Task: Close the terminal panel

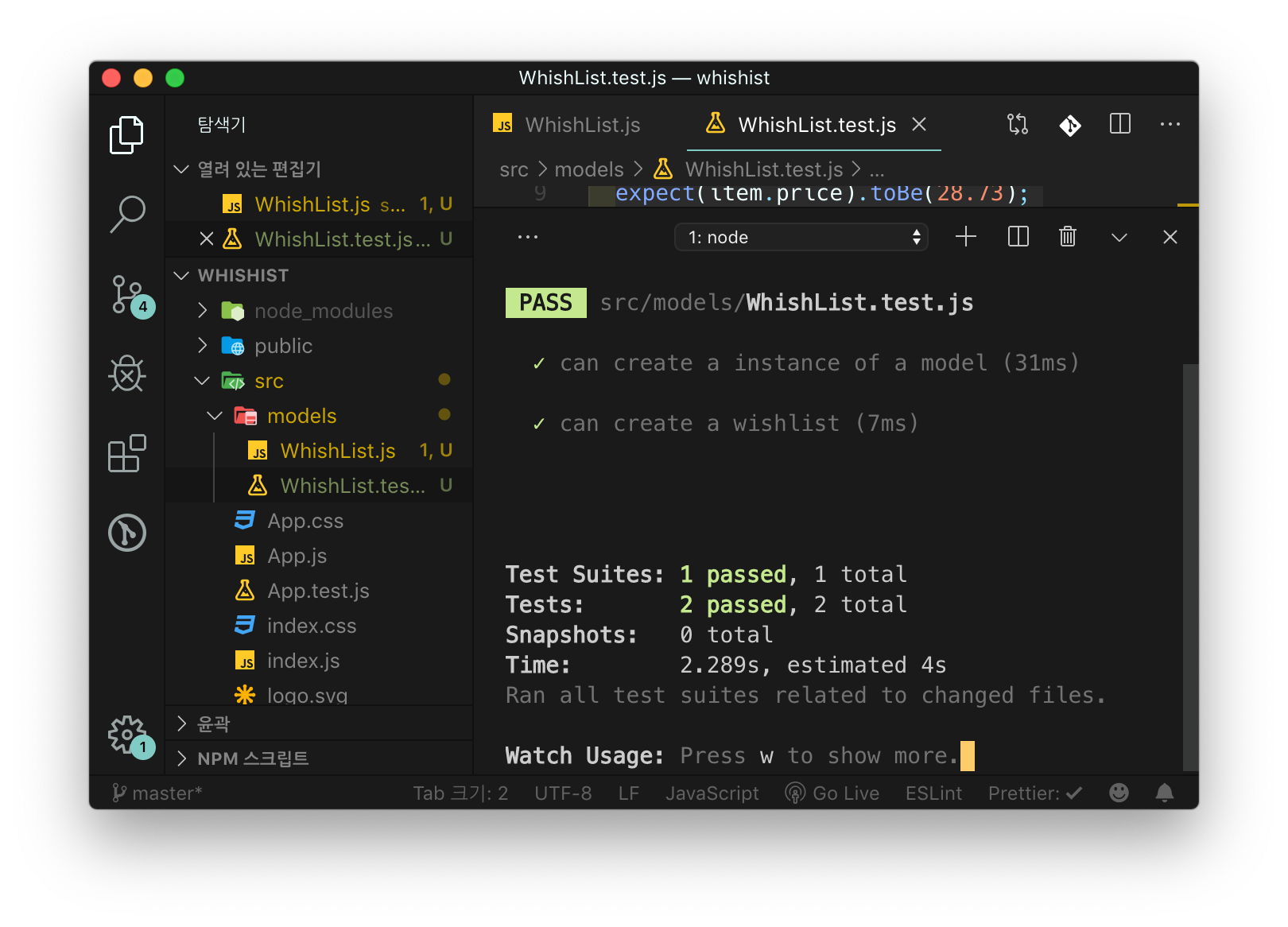Action: click(1170, 237)
